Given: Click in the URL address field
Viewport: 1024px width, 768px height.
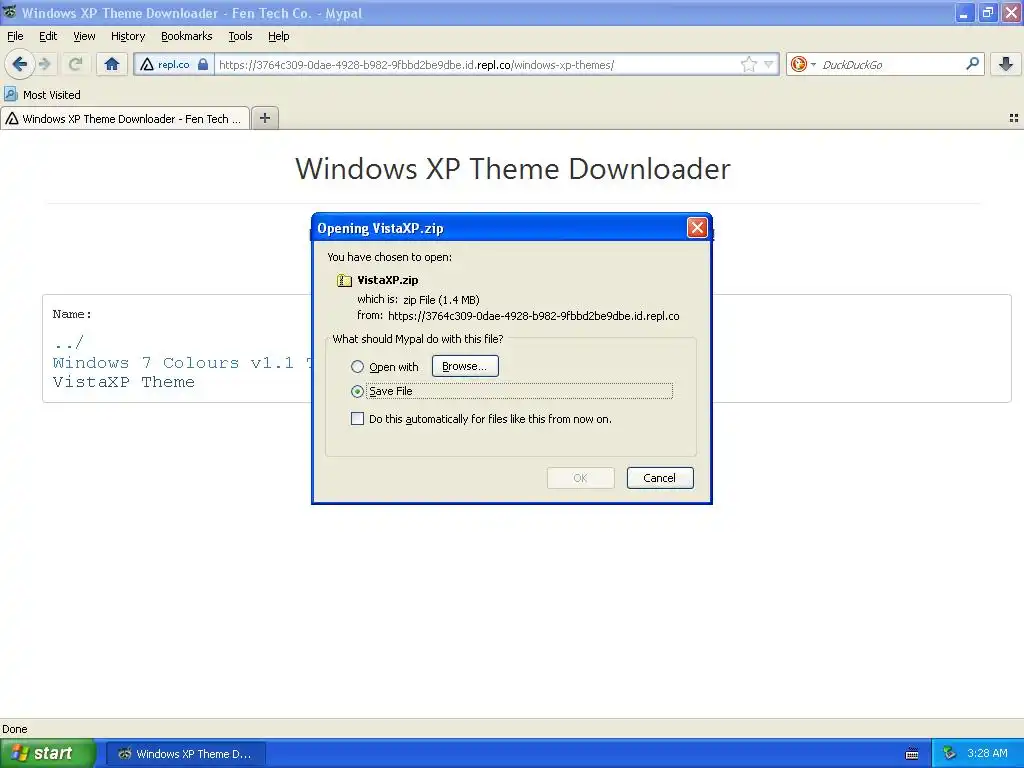Looking at the screenshot, I should coord(477,65).
